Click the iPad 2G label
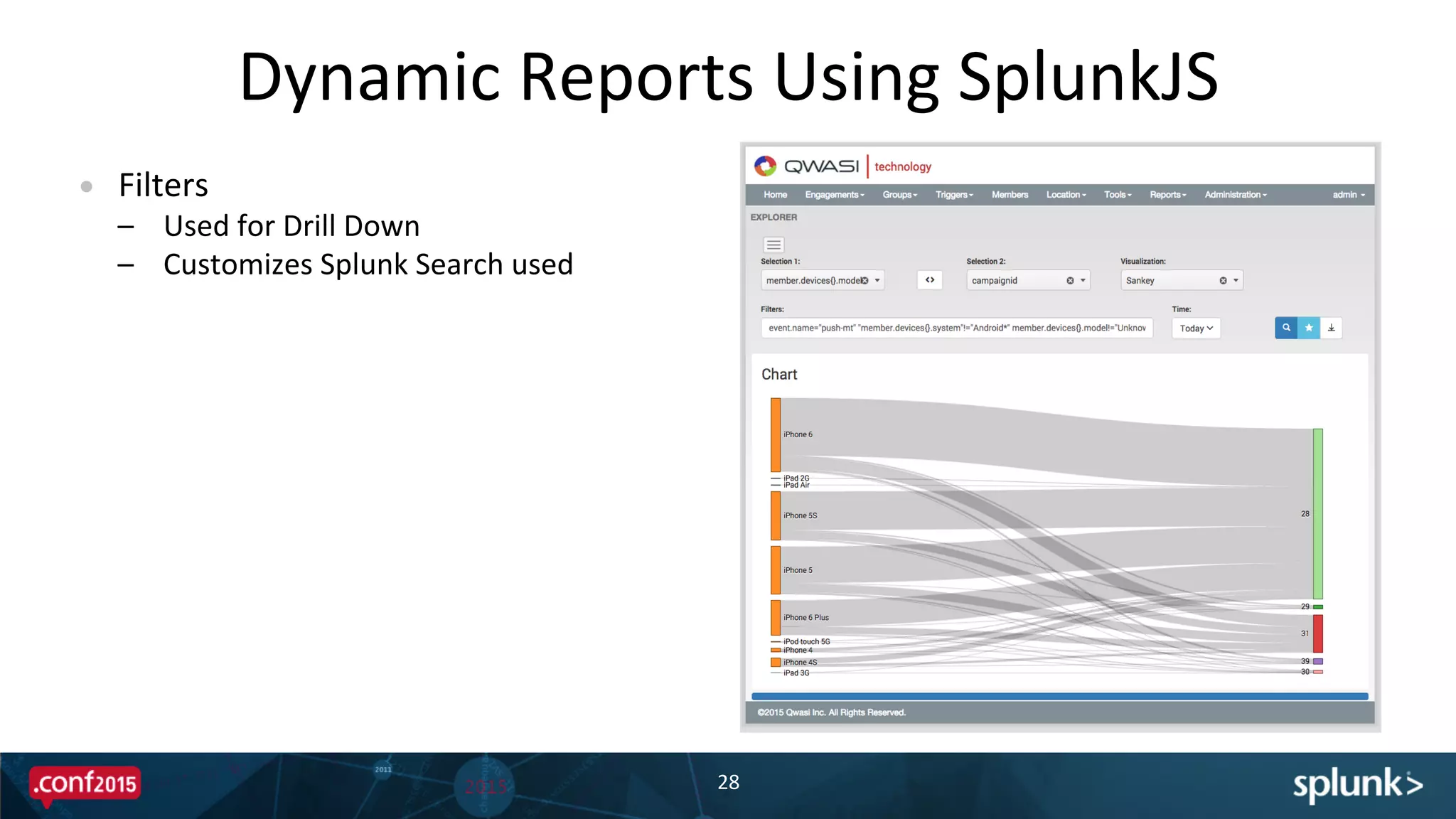This screenshot has width=1456, height=819. click(796, 478)
